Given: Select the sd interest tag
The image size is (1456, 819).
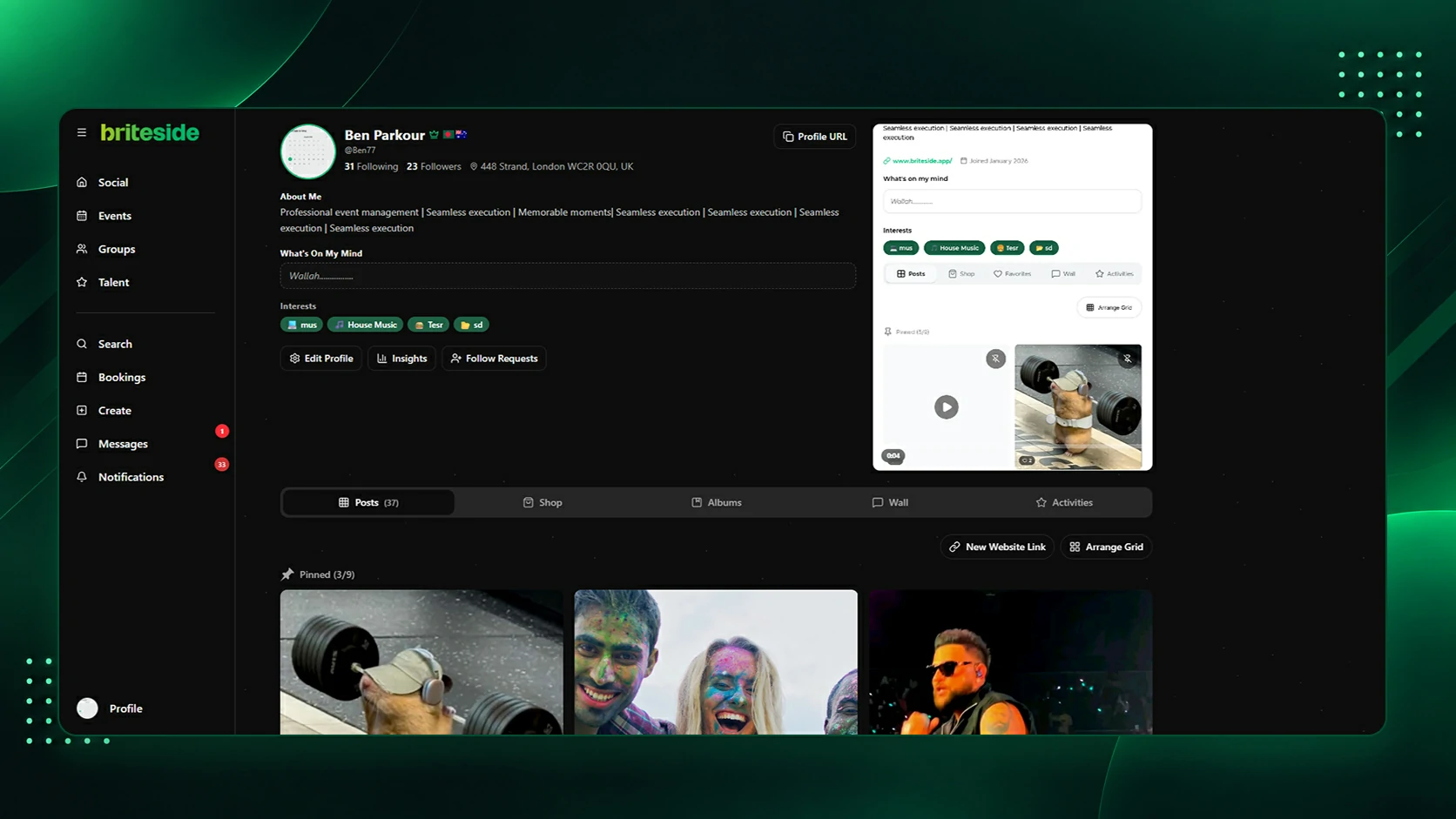Looking at the screenshot, I should [471, 325].
